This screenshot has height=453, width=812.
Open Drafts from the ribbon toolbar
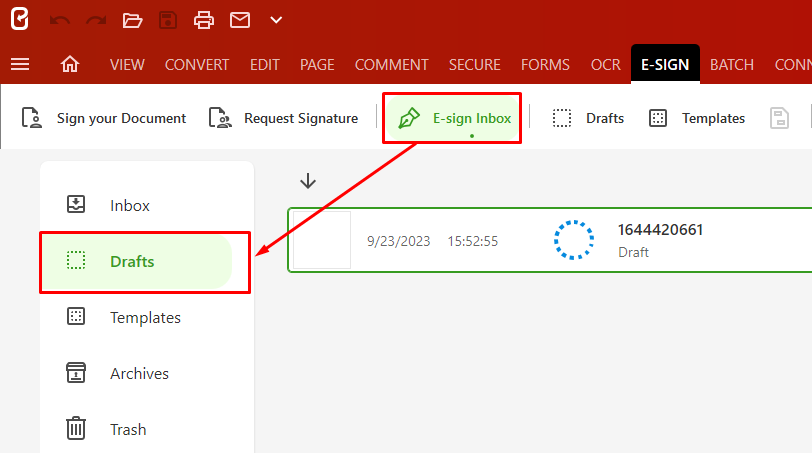(588, 118)
